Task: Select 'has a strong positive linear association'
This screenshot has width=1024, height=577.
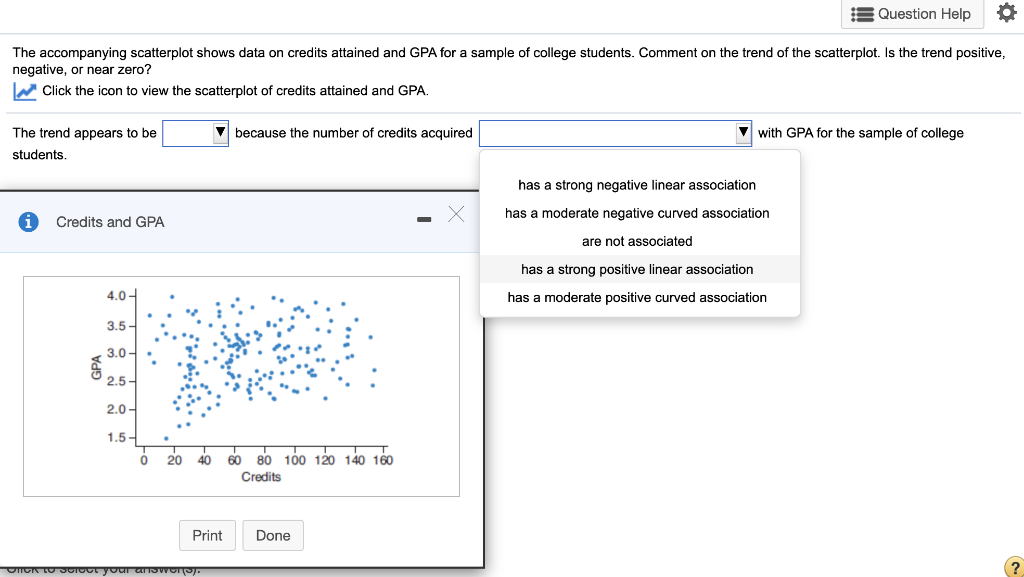Action: point(638,269)
